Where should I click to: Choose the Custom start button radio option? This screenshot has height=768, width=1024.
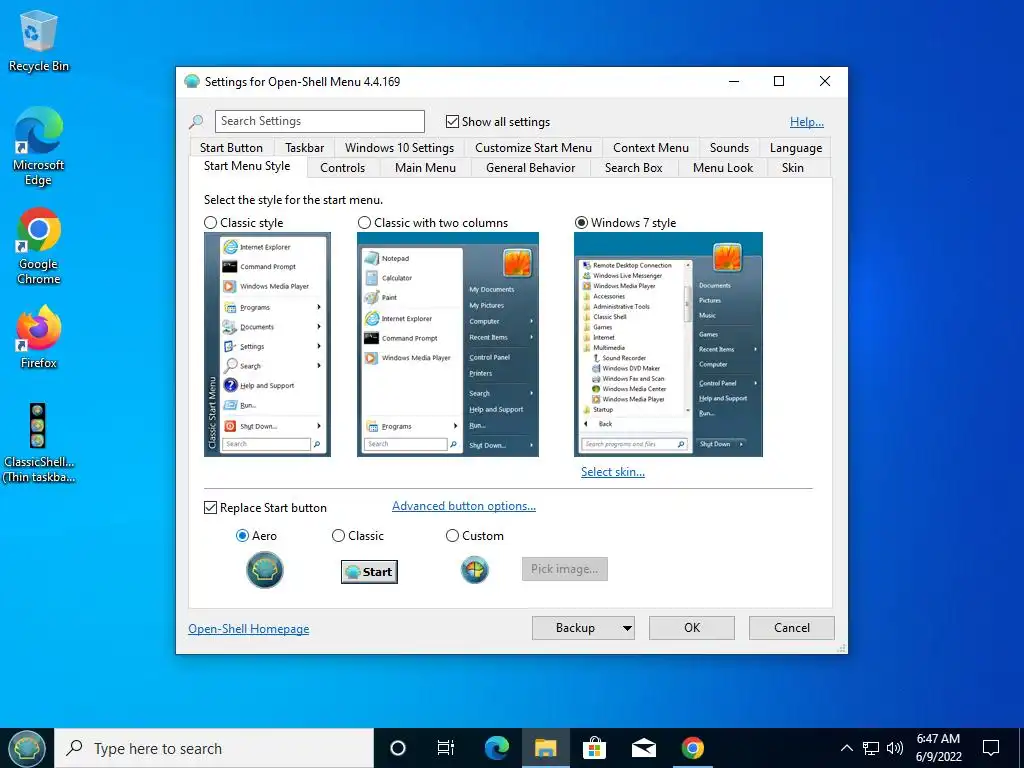pos(452,536)
